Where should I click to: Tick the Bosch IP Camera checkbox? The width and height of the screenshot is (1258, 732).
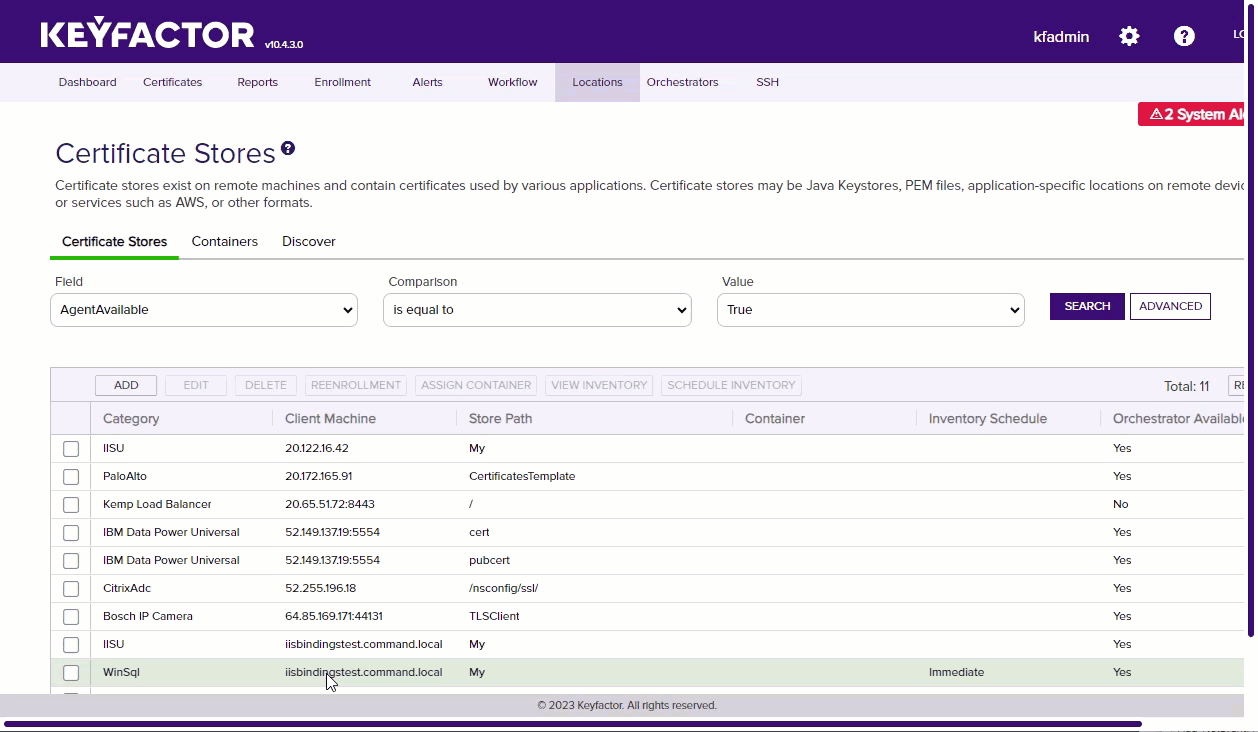[x=71, y=617]
